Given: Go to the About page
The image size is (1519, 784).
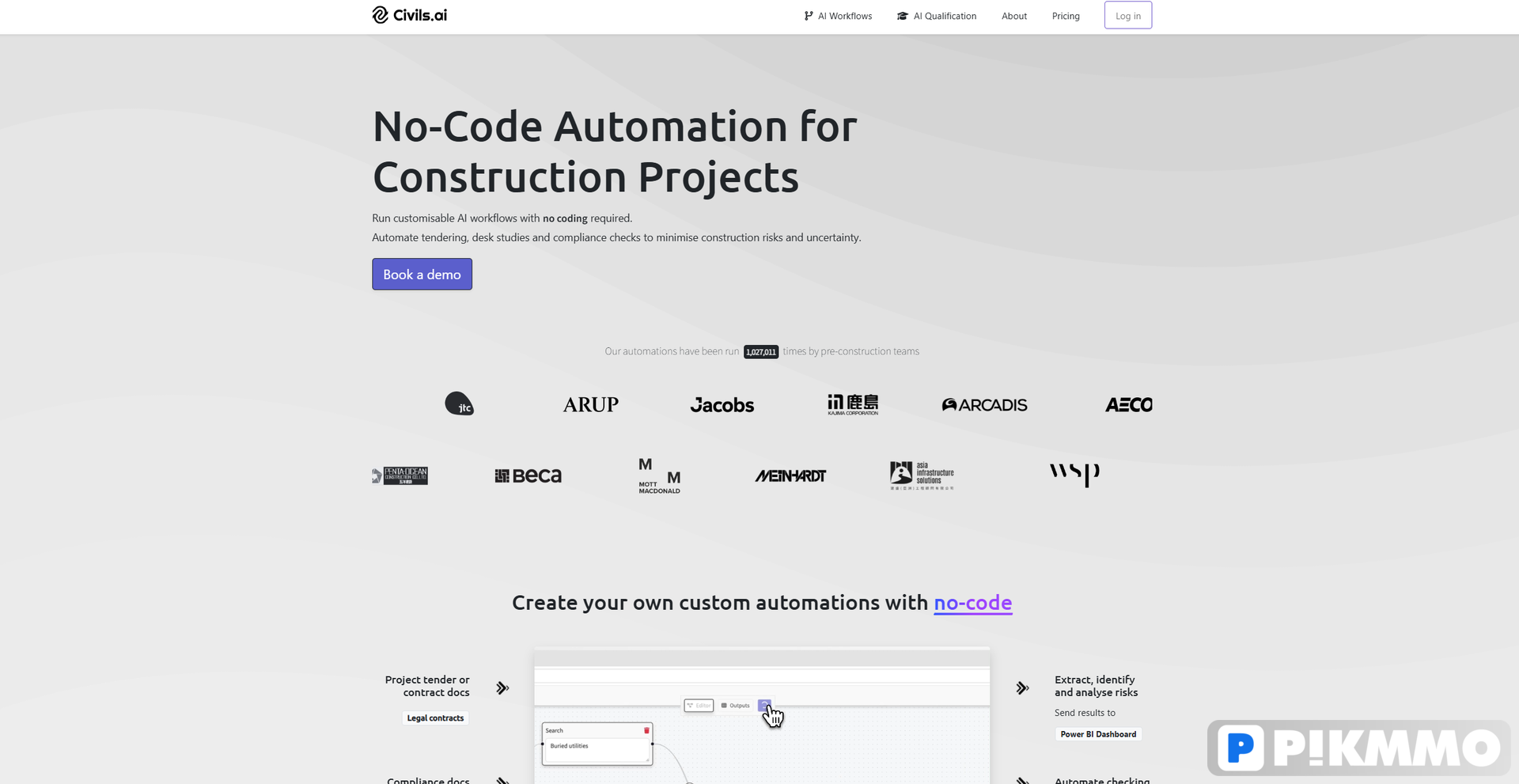Looking at the screenshot, I should pyautogui.click(x=1014, y=16).
